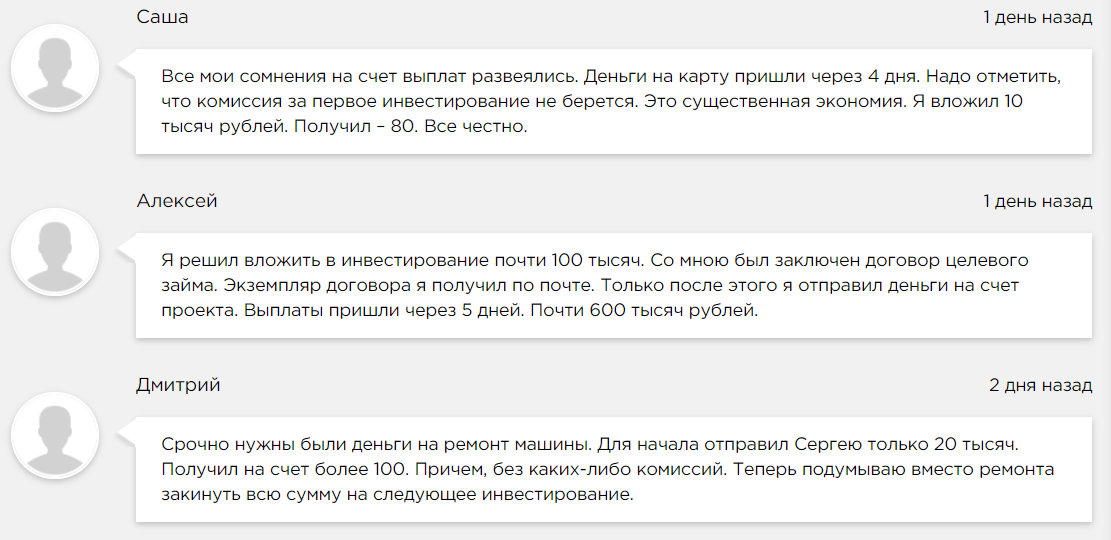Image resolution: width=1111 pixels, height=540 pixels.
Task: Click "закинуть всю сумму на следующее инвестирование" line
Action: coord(397,495)
